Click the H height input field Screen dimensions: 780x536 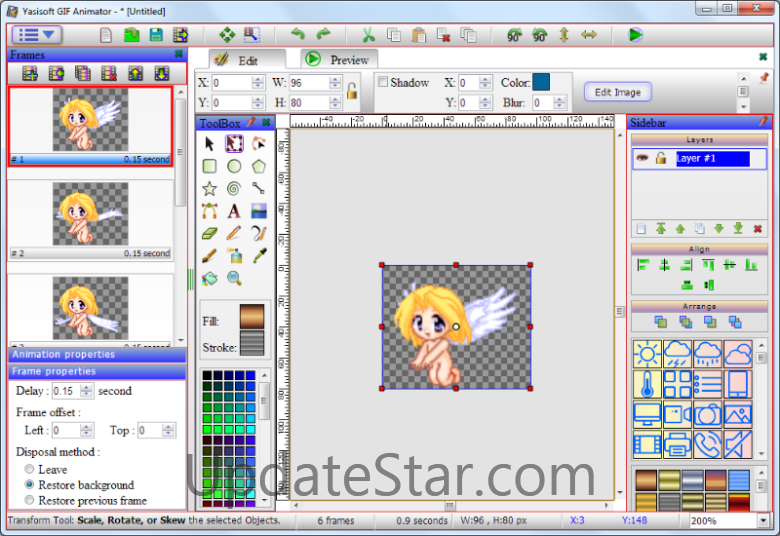coord(310,103)
